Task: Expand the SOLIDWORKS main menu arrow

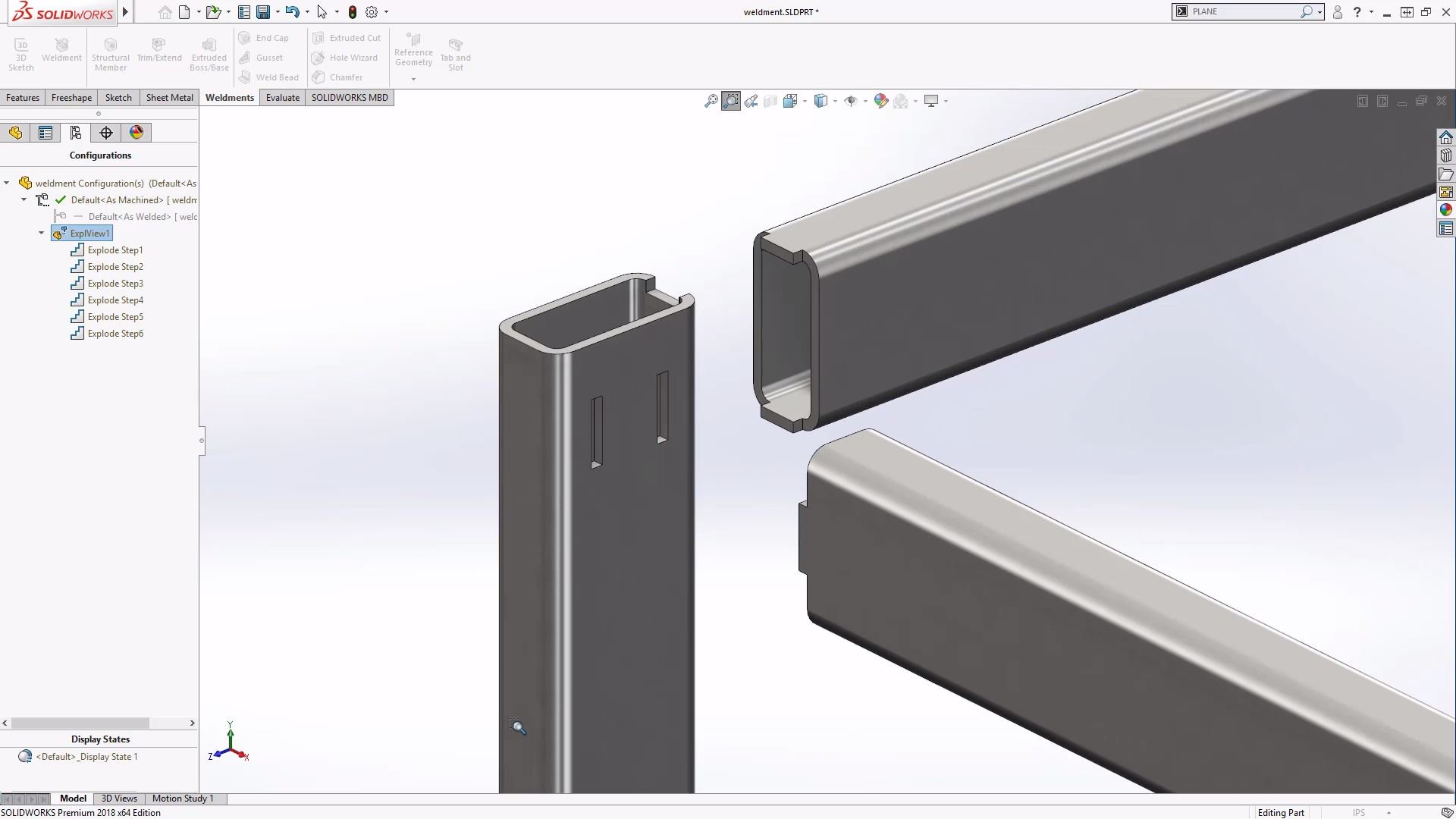Action: [125, 12]
